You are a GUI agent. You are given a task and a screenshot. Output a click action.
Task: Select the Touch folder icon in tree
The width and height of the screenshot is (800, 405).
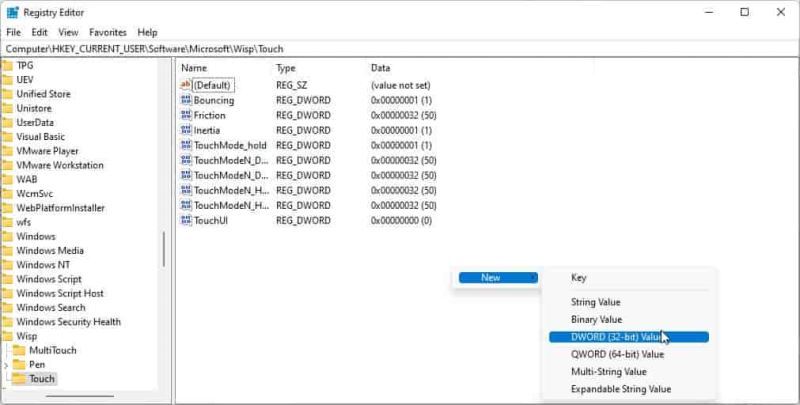pos(19,379)
